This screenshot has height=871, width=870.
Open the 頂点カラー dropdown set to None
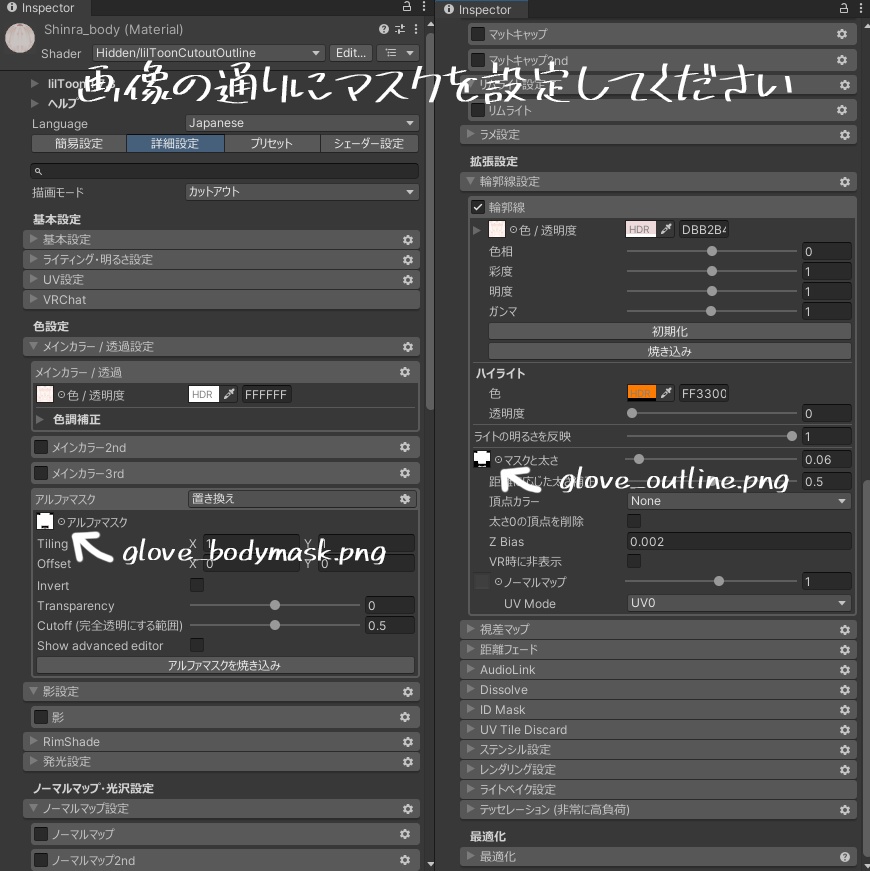[738, 500]
